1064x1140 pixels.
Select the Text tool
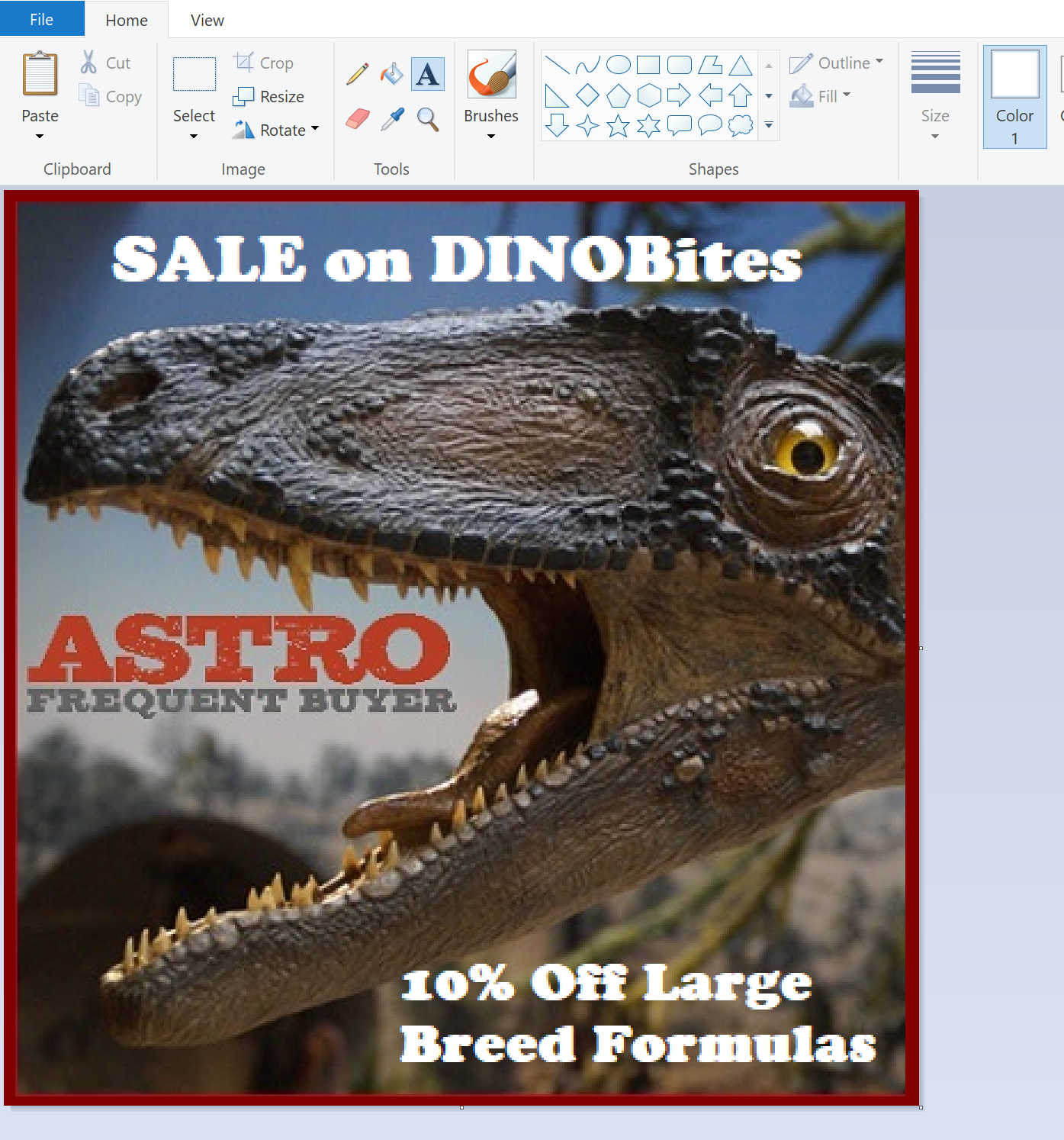(x=428, y=74)
